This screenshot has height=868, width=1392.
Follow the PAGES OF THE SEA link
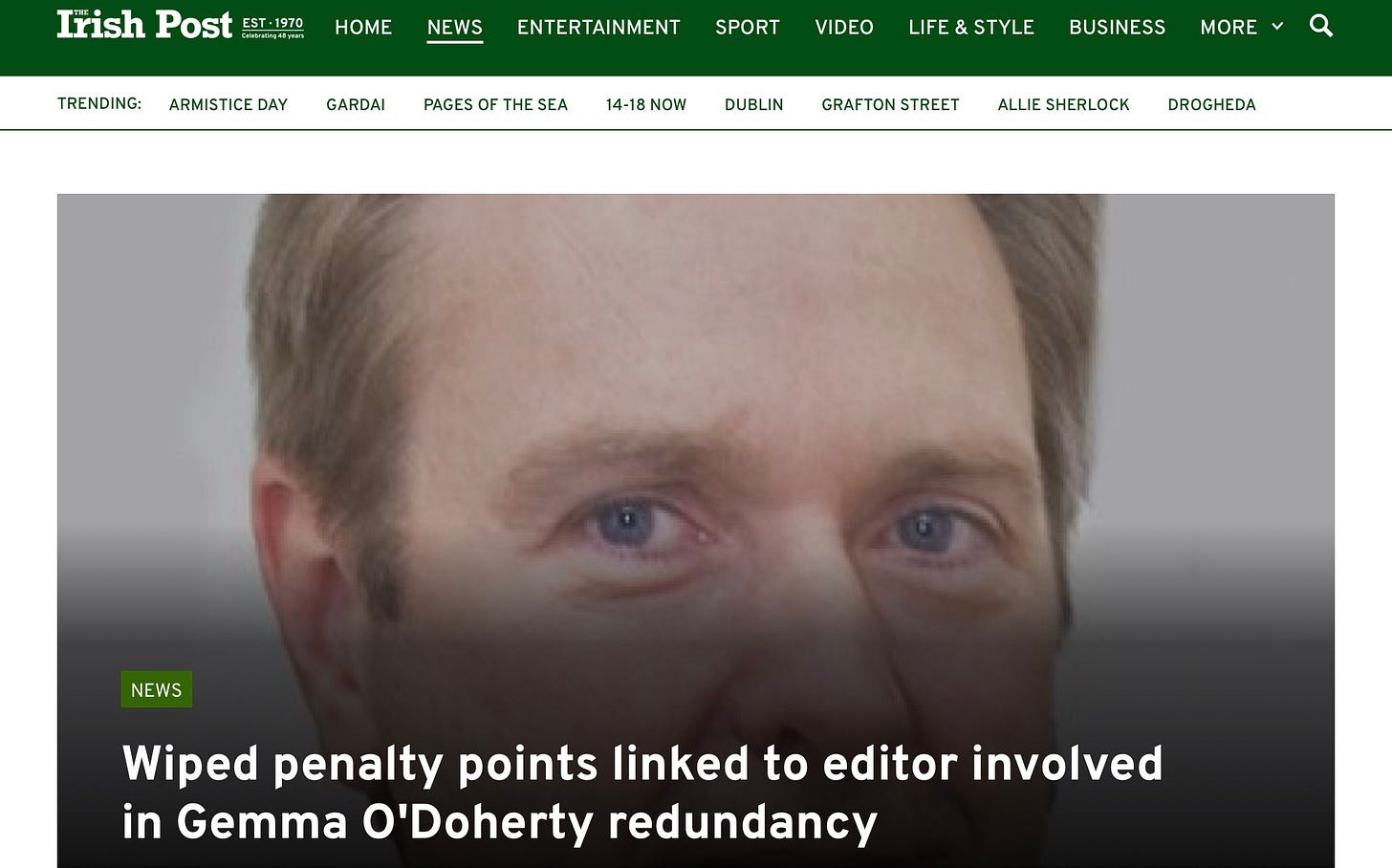(495, 105)
